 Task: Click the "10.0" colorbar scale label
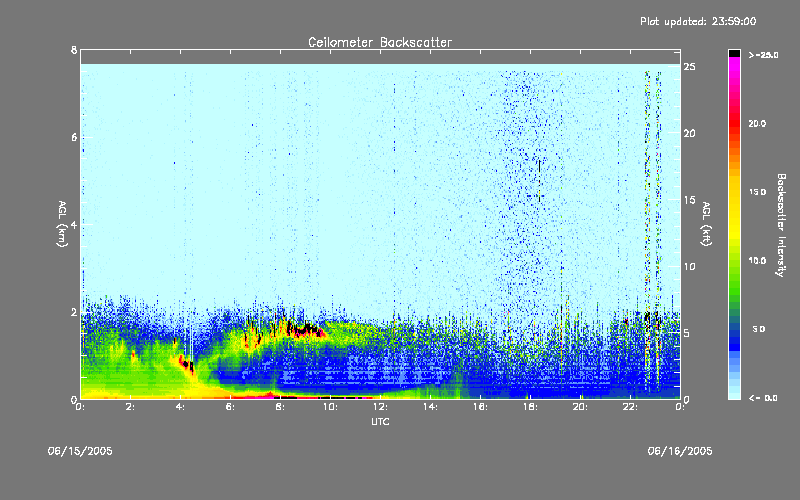(x=757, y=261)
